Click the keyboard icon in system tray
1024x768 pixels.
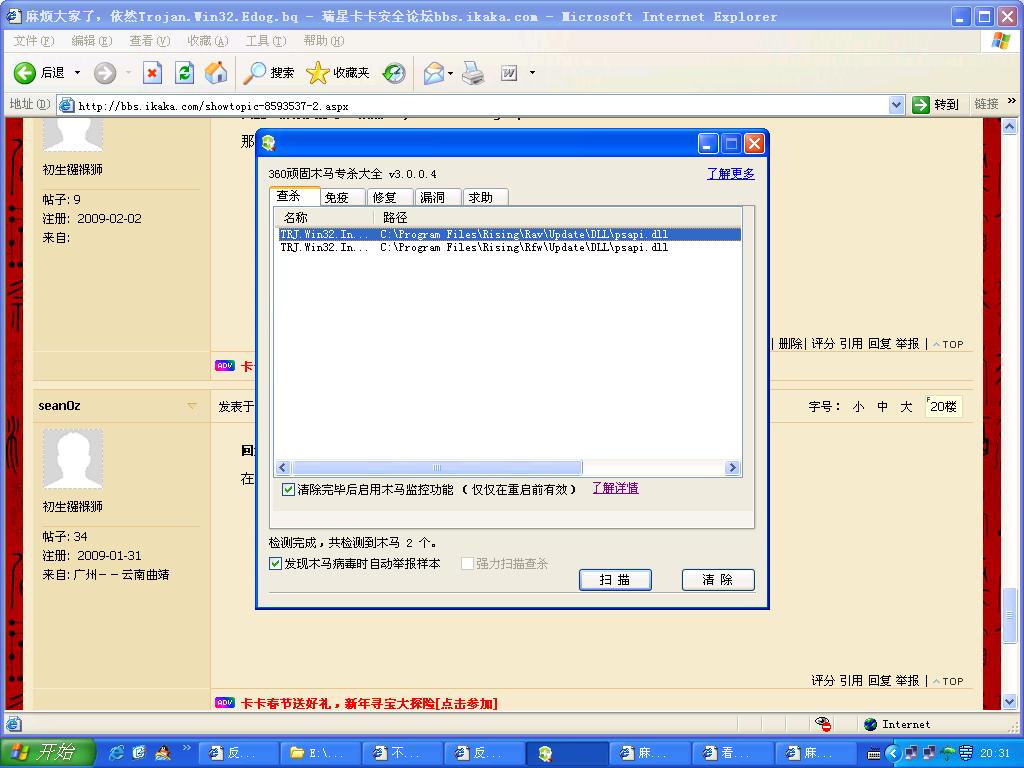tap(874, 754)
